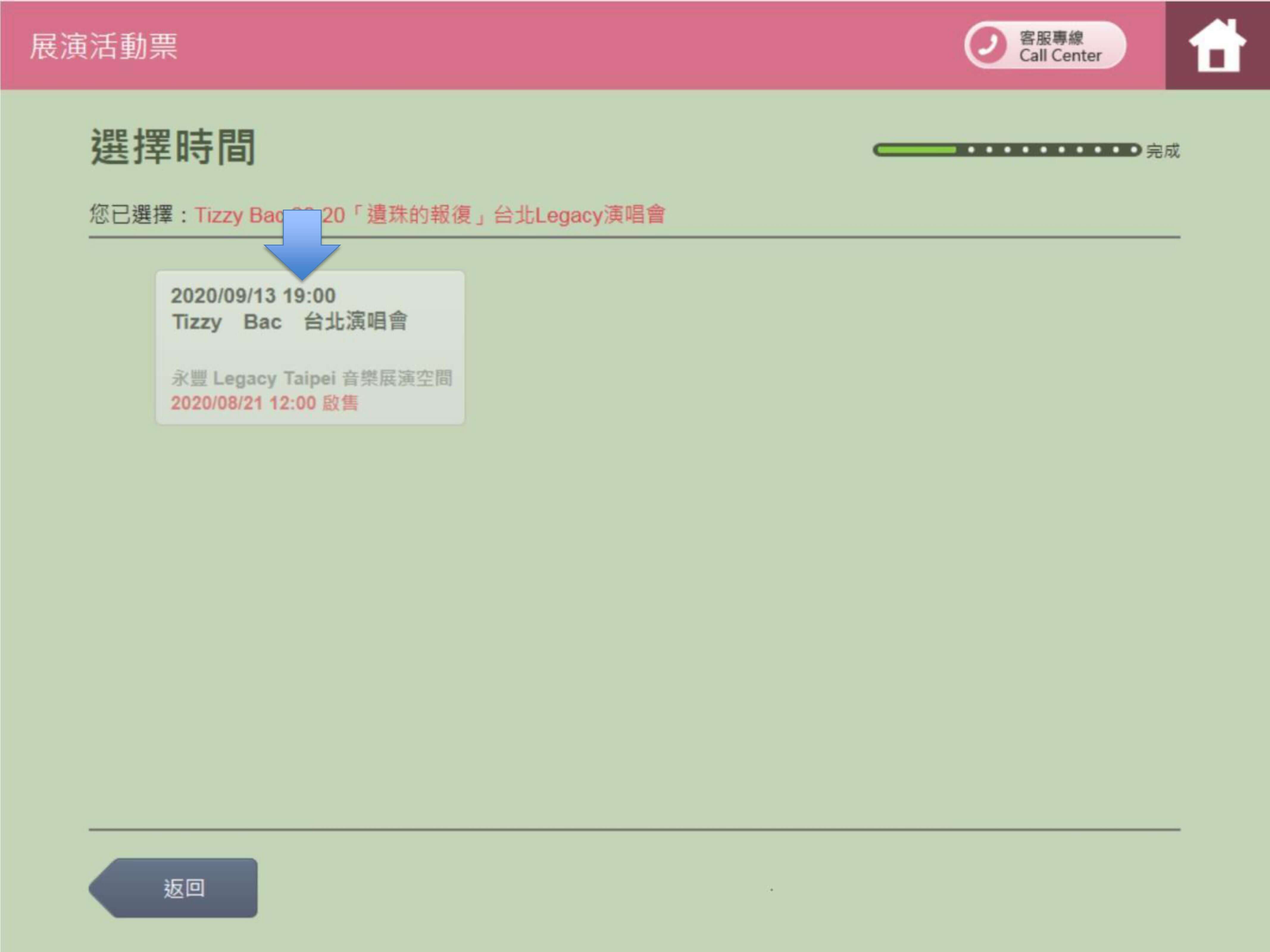Go to the home screen via house icon
Viewport: 1270px width, 952px height.
[1217, 45]
